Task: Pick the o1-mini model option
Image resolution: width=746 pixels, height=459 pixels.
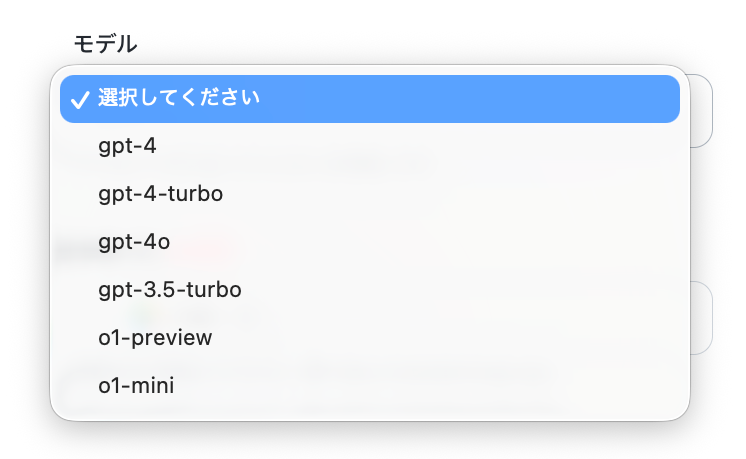Action: [x=370, y=386]
